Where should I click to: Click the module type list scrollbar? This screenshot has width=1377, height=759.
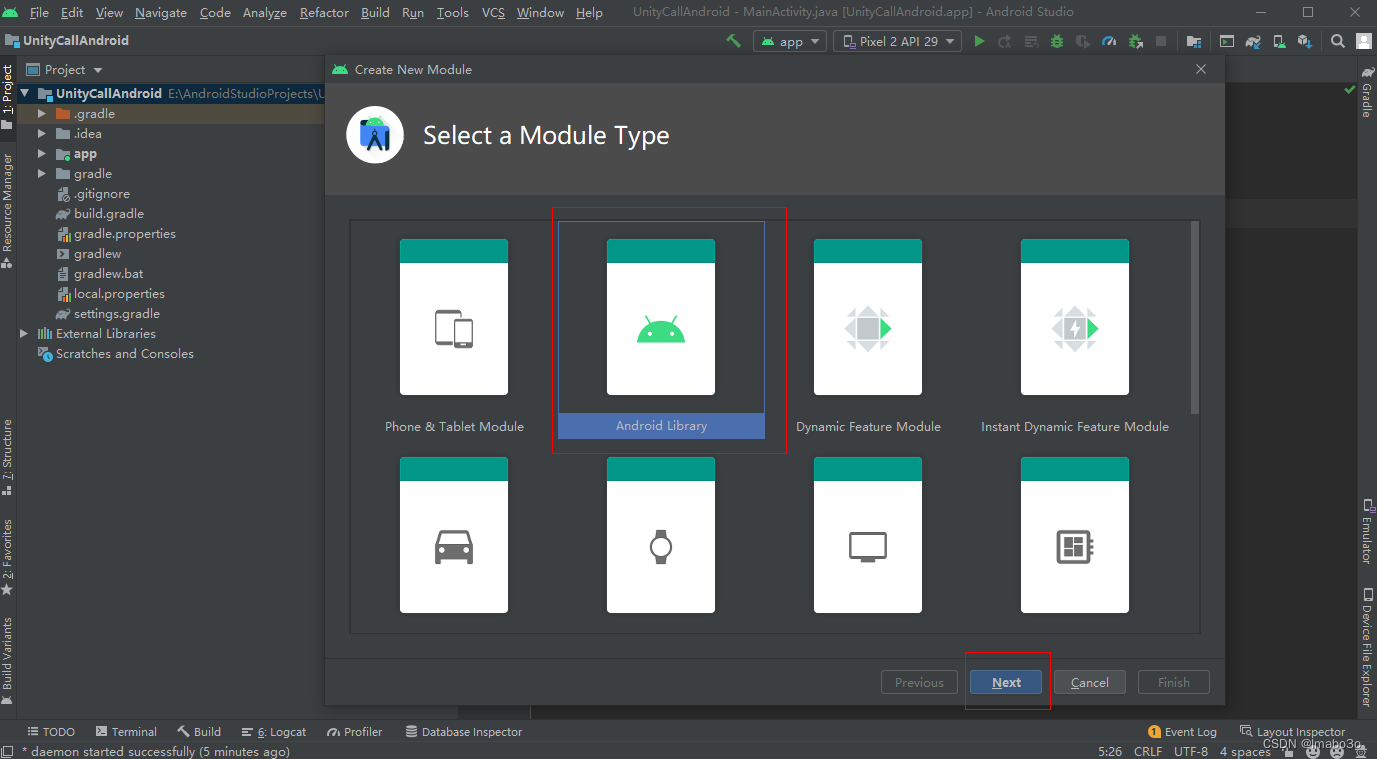(1194, 317)
